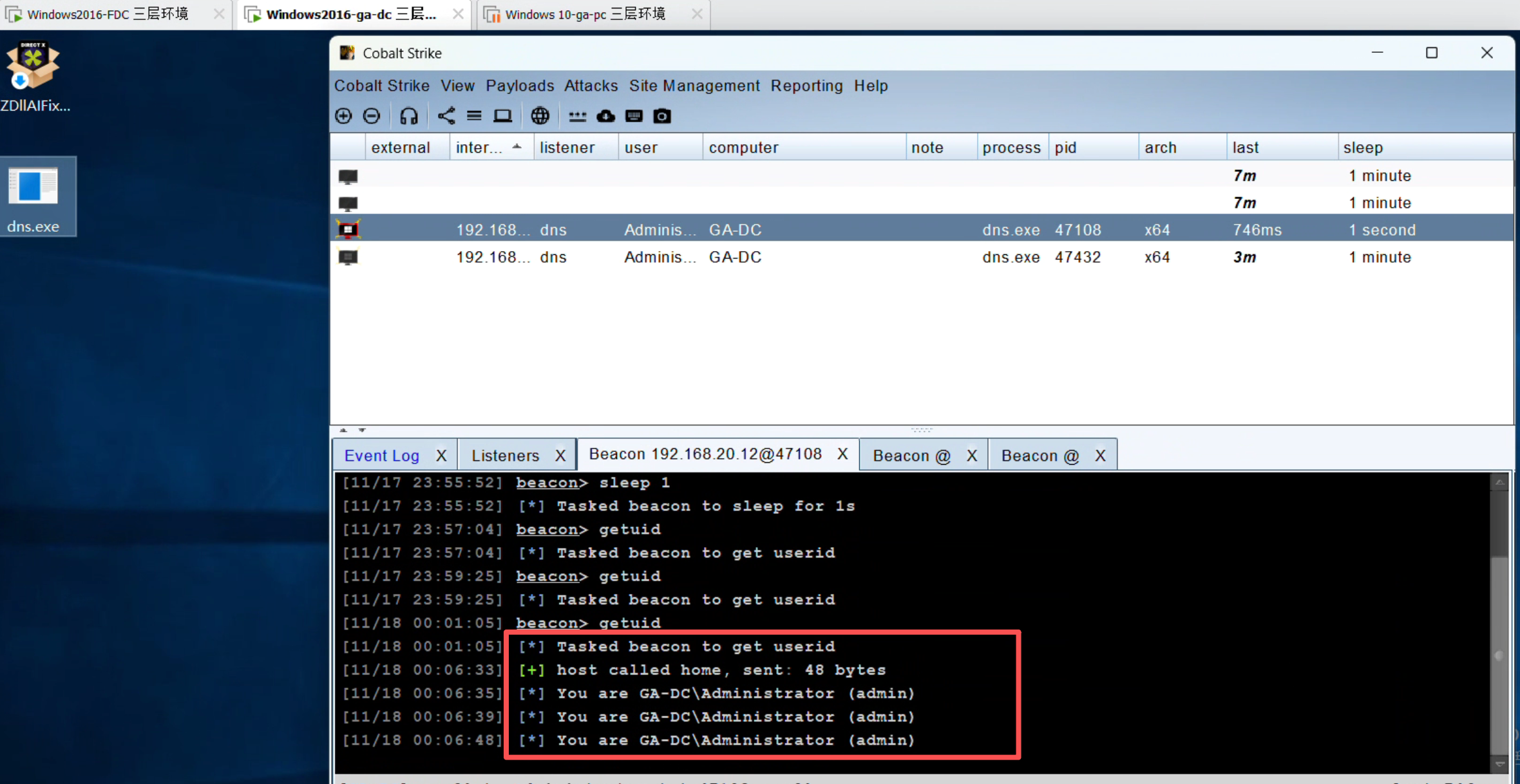Show the targets view laptop icon
This screenshot has height=784, width=1520.
502,116
